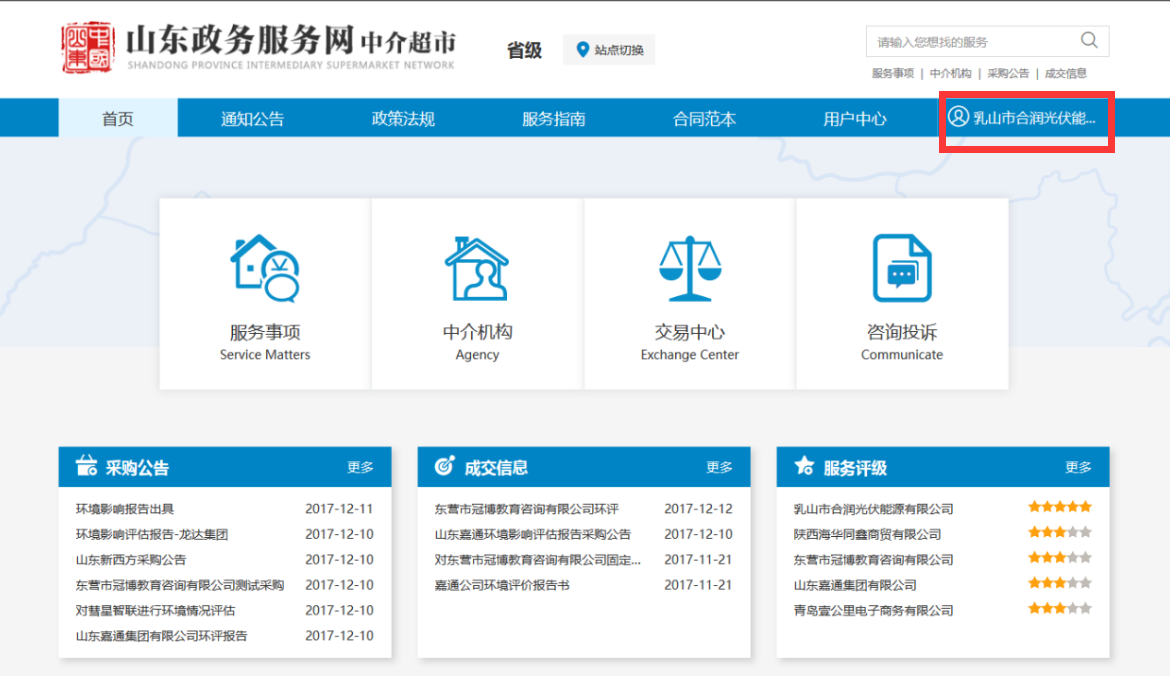Open the Communicate (咨询投诉) document icon
The height and width of the screenshot is (676, 1170).
(x=902, y=268)
